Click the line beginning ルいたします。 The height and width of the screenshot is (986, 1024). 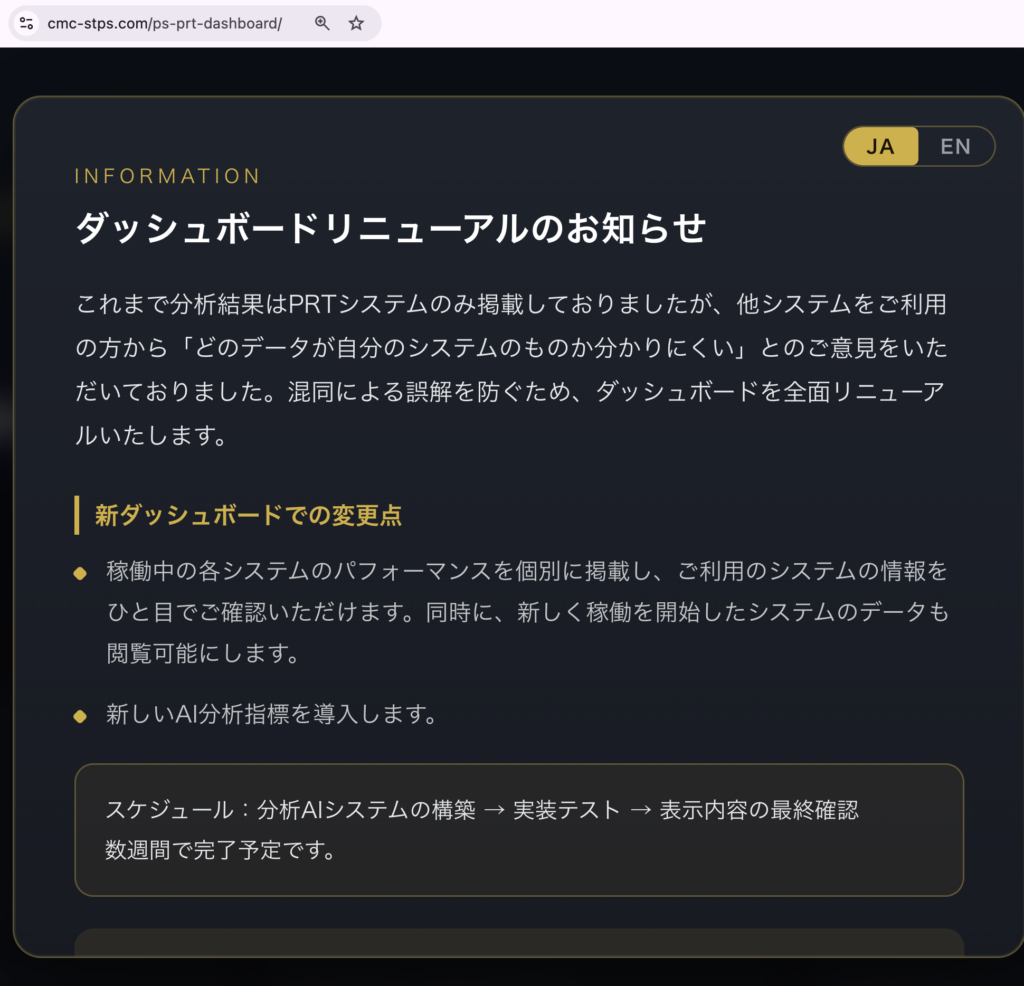click(x=152, y=436)
